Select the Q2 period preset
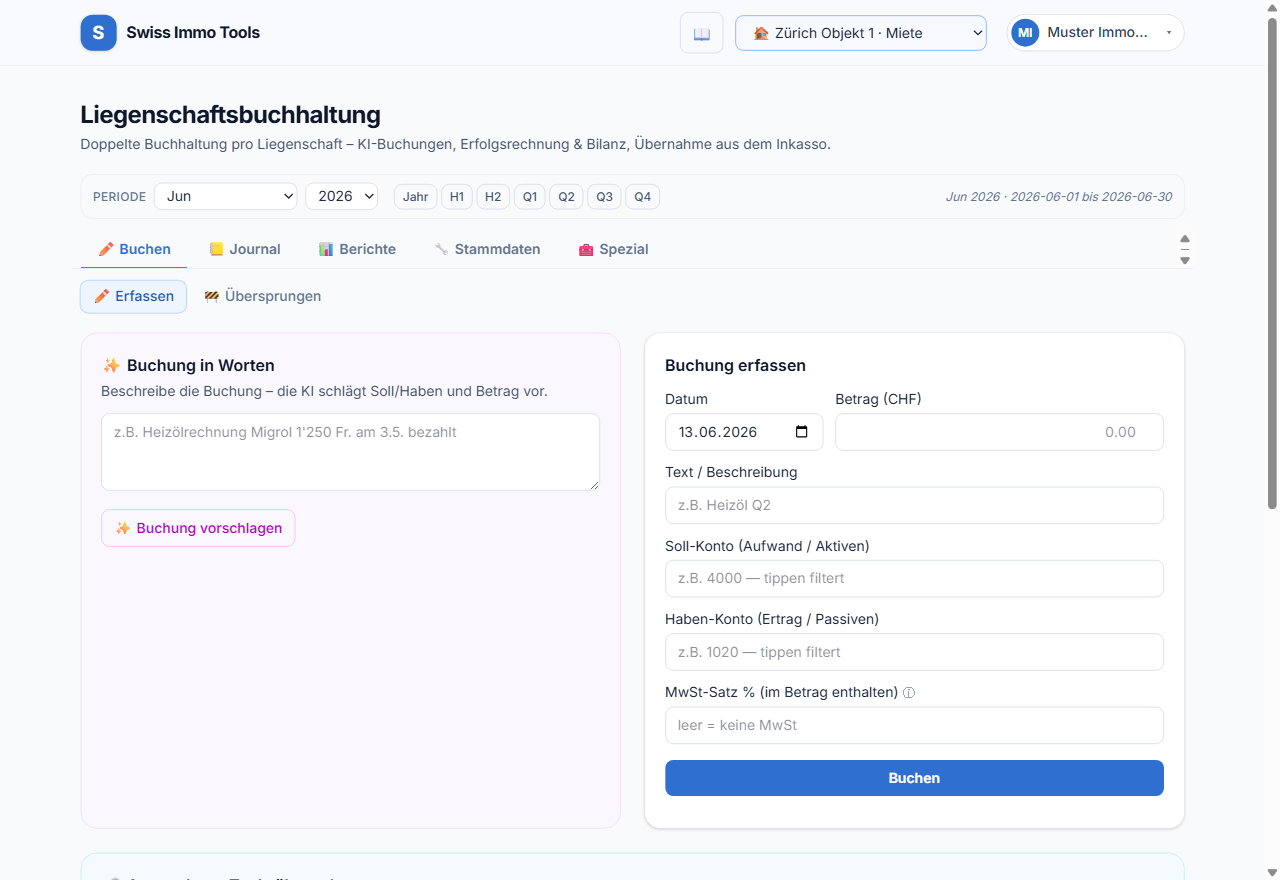The height and width of the screenshot is (880, 1280). (566, 197)
